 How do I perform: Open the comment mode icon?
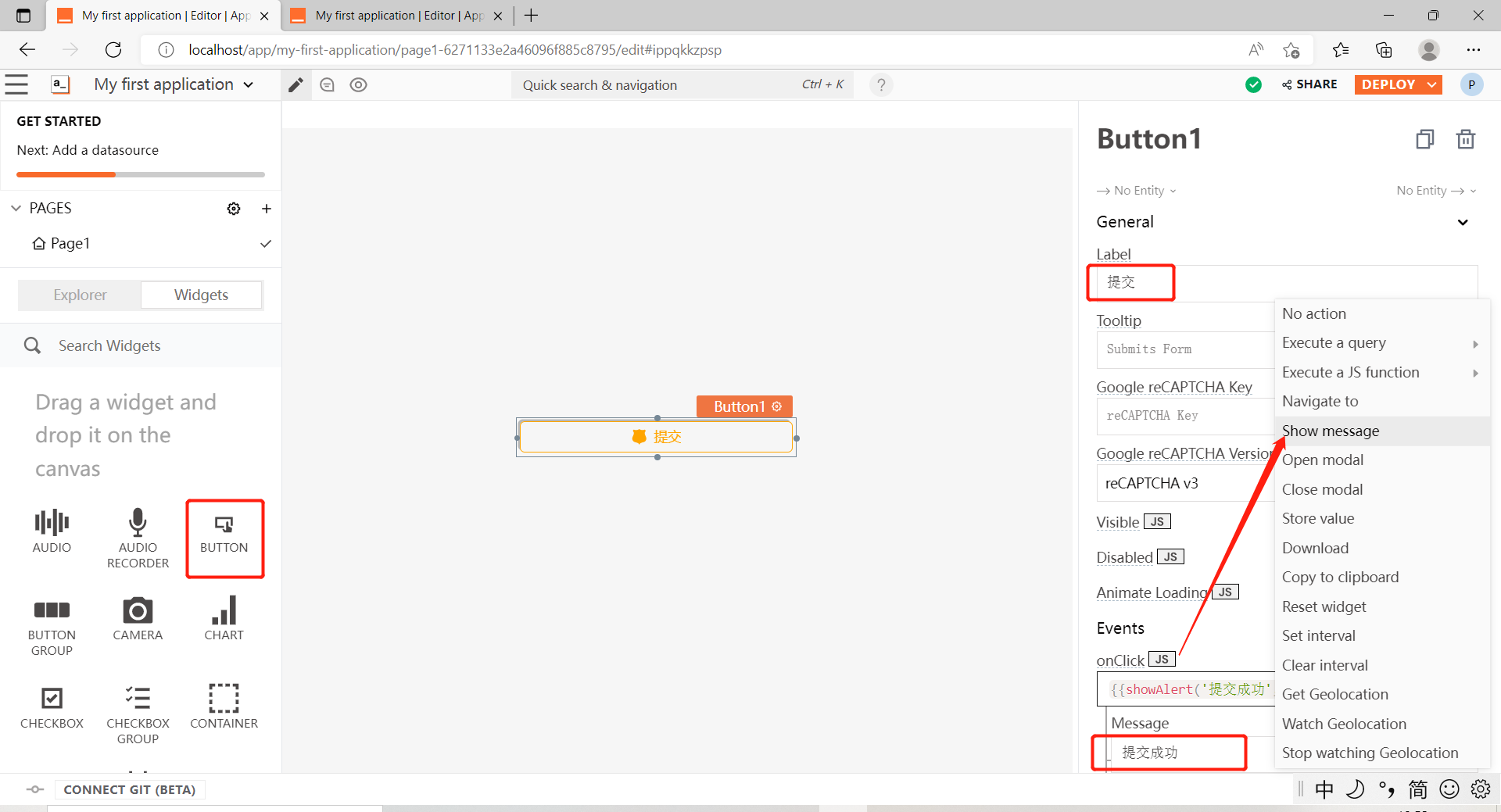pyautogui.click(x=328, y=85)
